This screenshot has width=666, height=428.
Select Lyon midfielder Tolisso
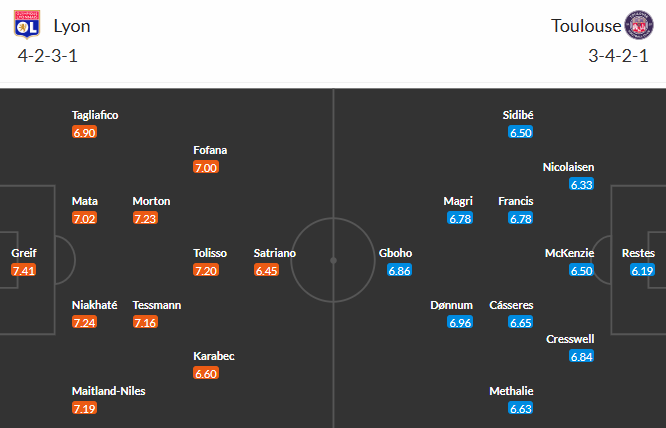(x=210, y=253)
